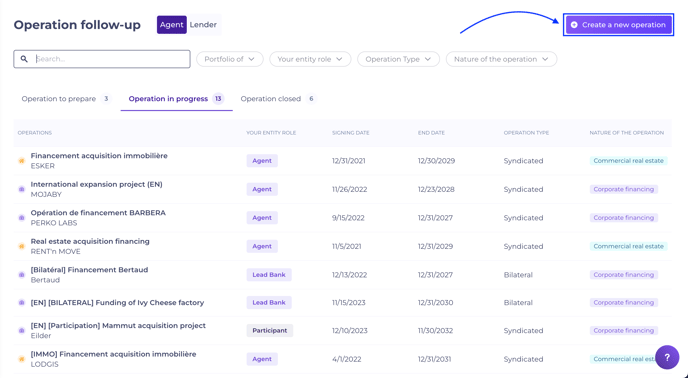688x378 pixels.
Task: Click Create a new operation button
Action: pos(619,25)
